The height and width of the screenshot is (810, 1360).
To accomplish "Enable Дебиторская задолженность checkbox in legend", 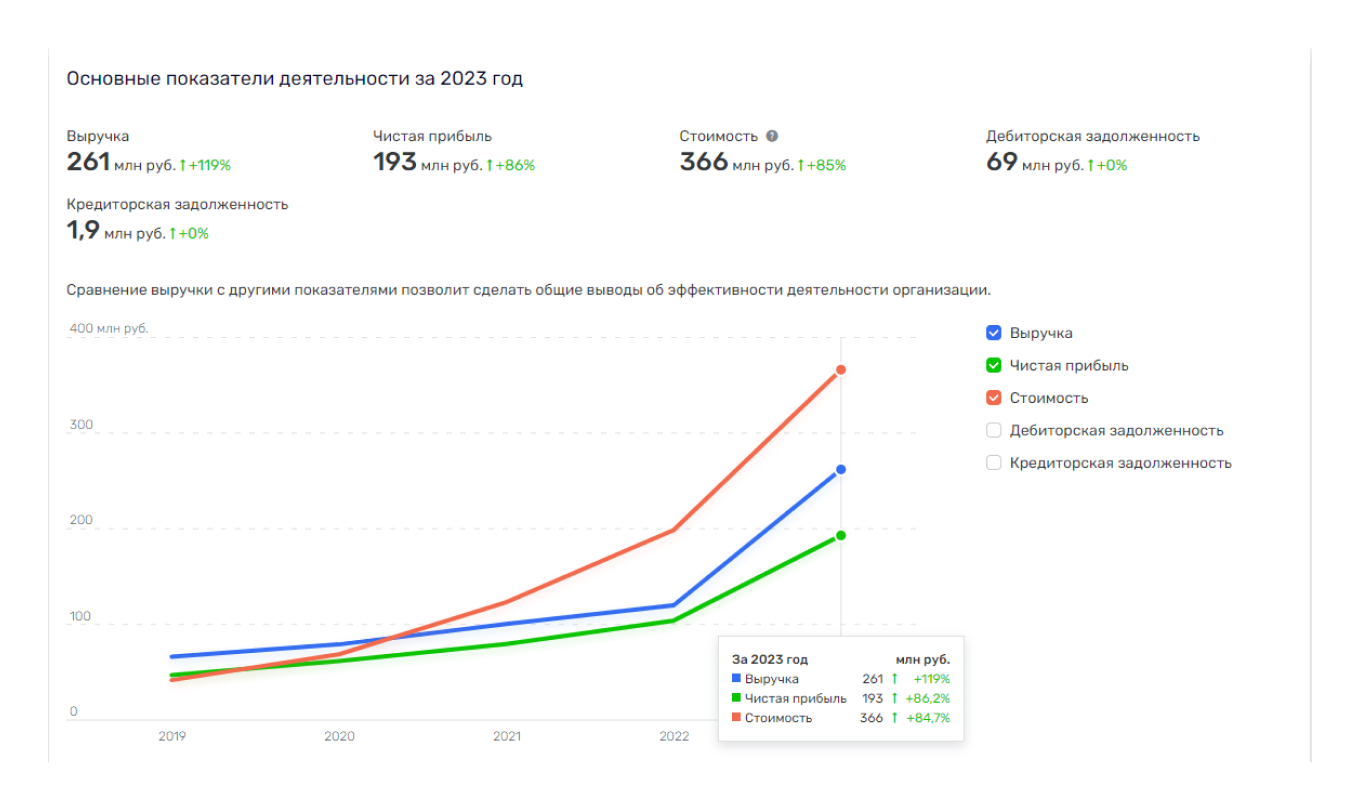I will (x=993, y=430).
